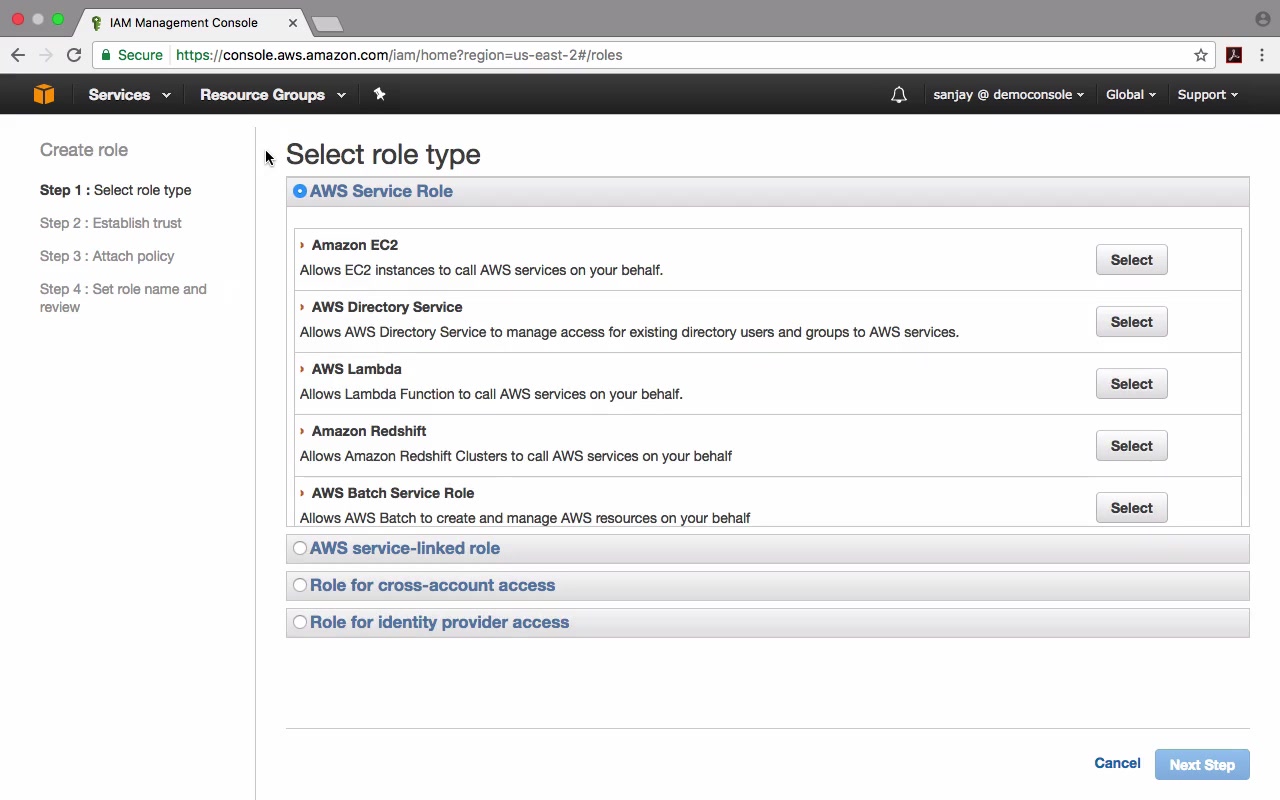
Task: Select Role for cross-account access radio
Action: tap(300, 585)
